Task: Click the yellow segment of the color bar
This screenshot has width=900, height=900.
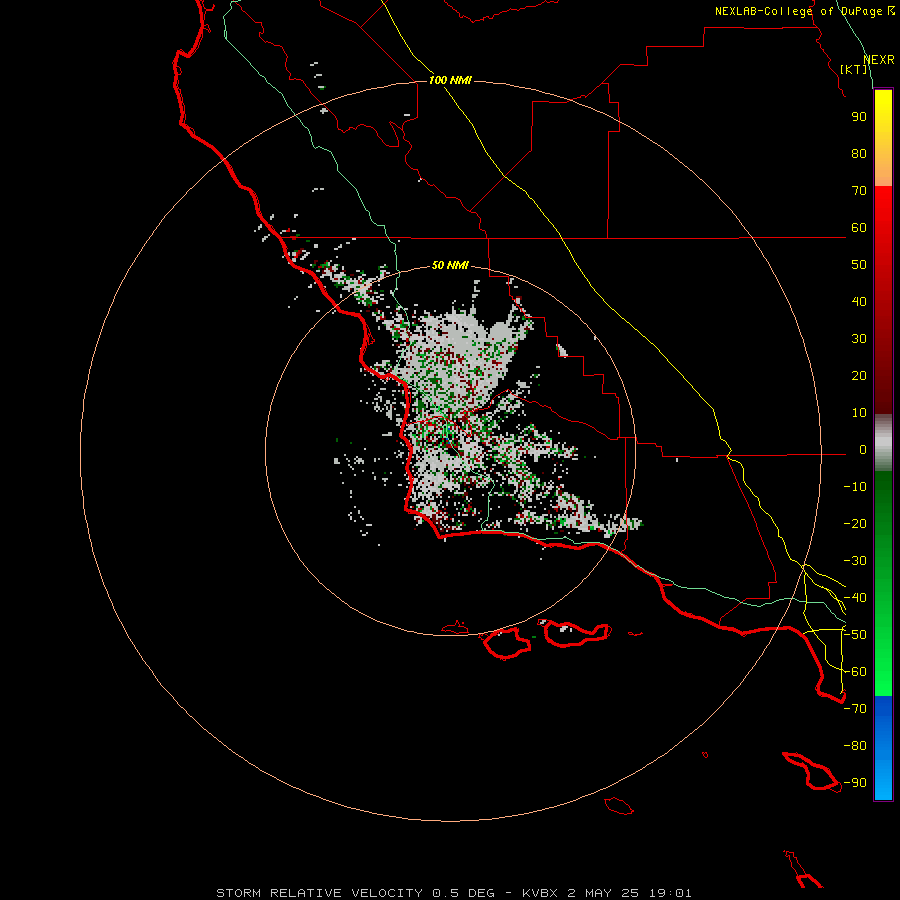Action: pos(883,138)
